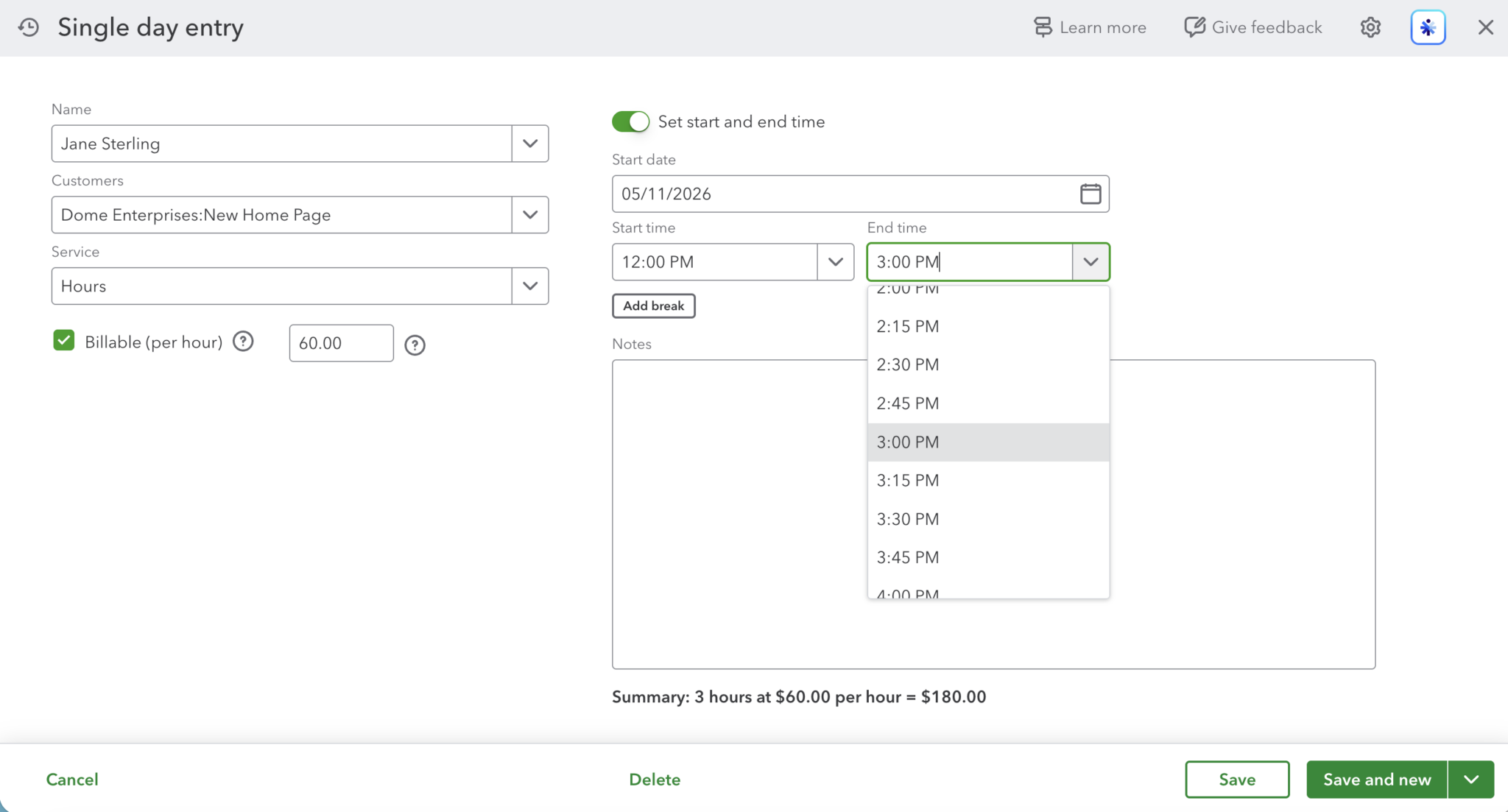The height and width of the screenshot is (812, 1508).
Task: Click the Save and new button
Action: (1377, 780)
